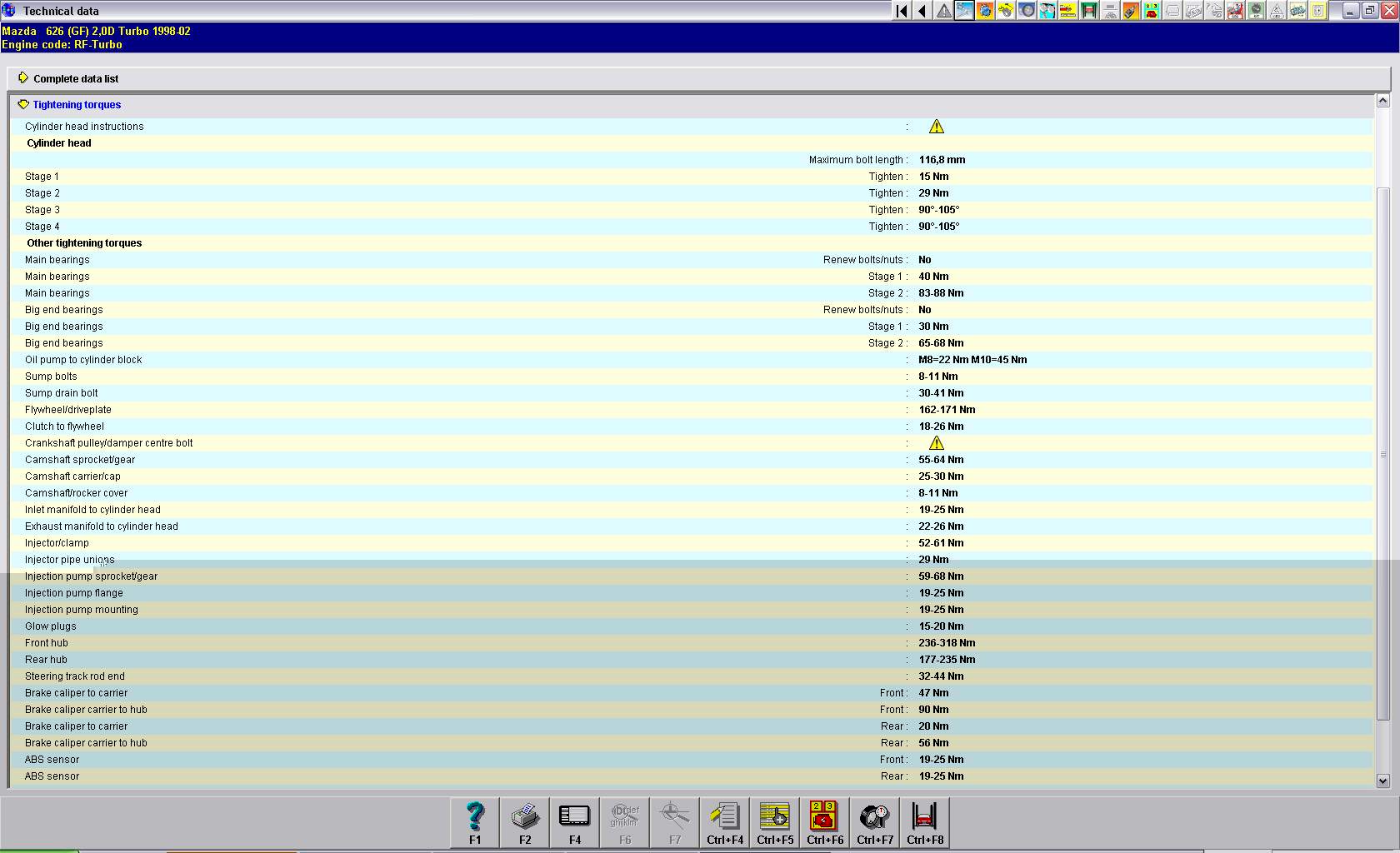
Task: Click the Ctrl+F7 tyre pressure button
Action: click(x=875, y=822)
